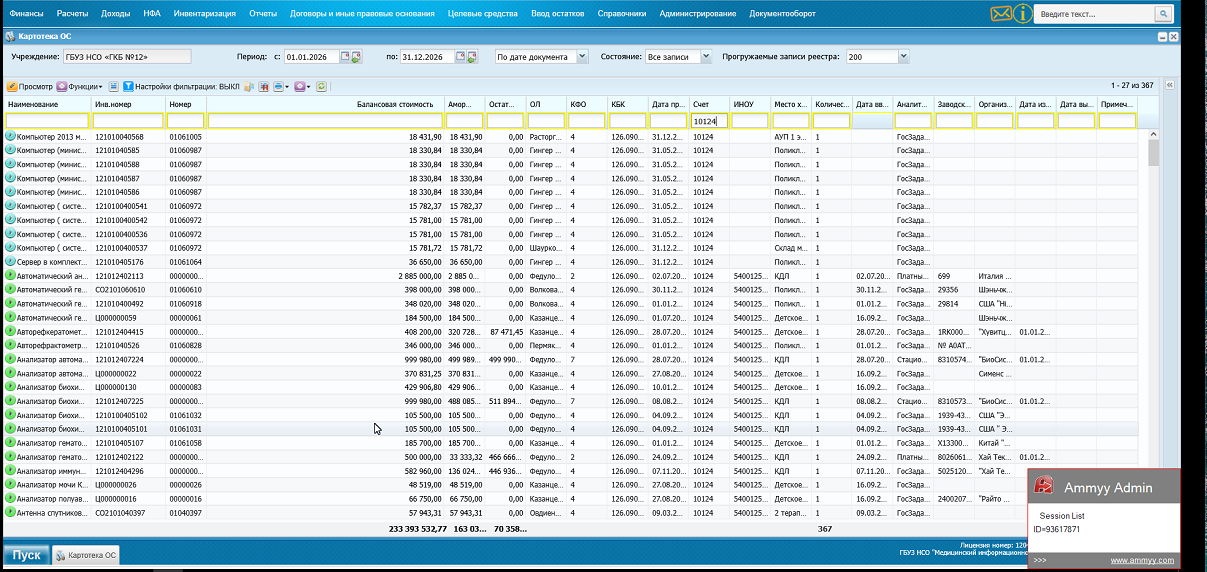Viewport: 1207px width, 572px height.
Task: Click the inventory number СО2101060610
Action: coord(120,289)
